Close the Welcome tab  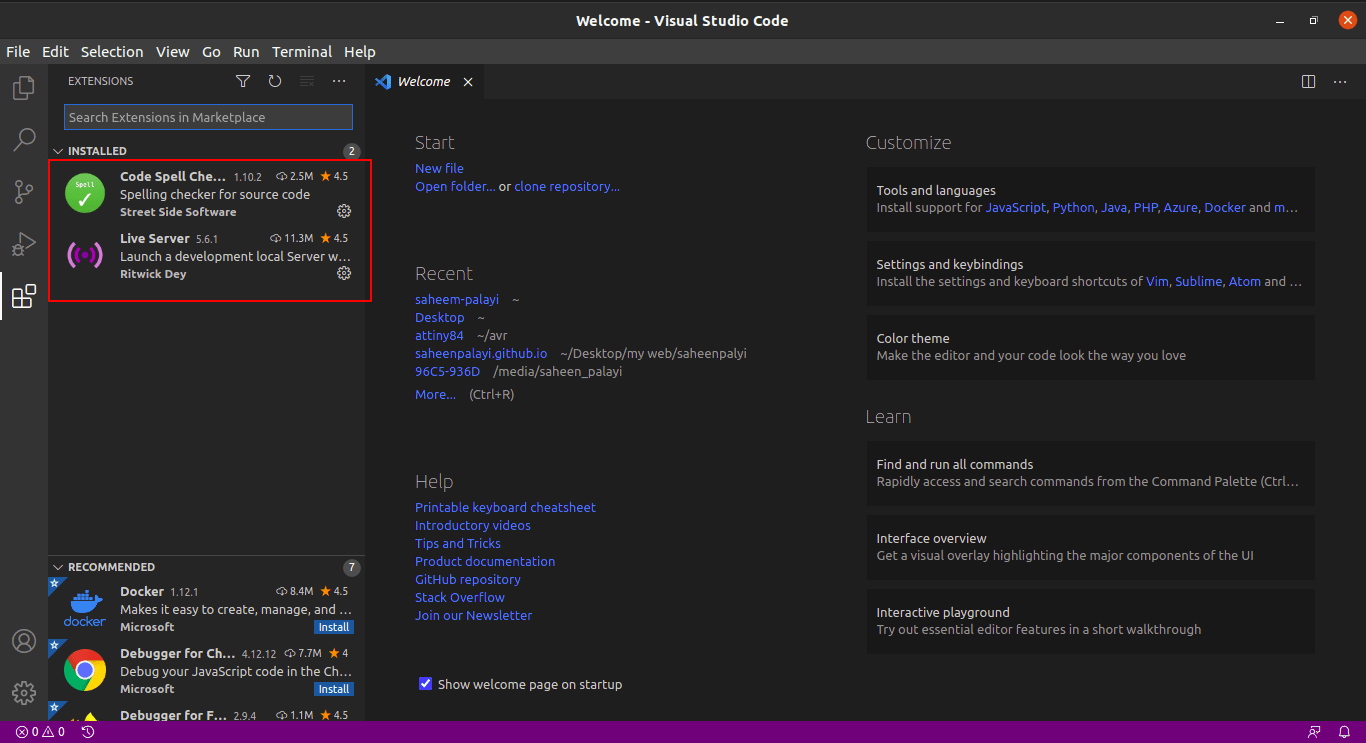click(468, 82)
